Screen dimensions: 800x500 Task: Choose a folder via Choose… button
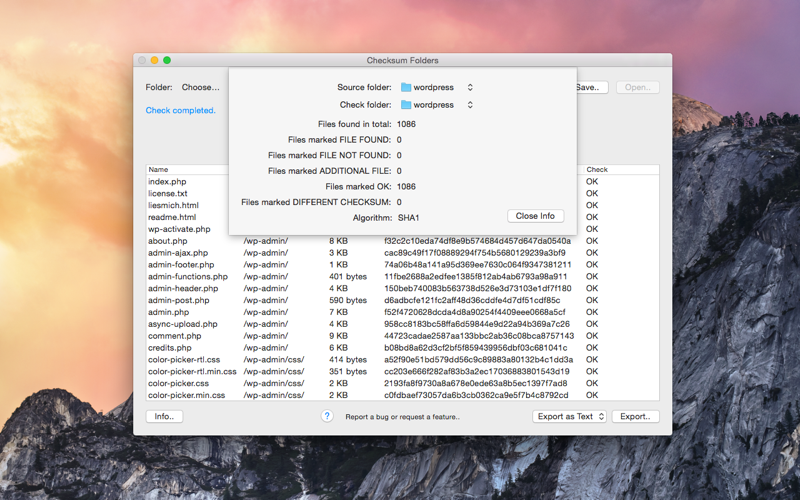(201, 87)
